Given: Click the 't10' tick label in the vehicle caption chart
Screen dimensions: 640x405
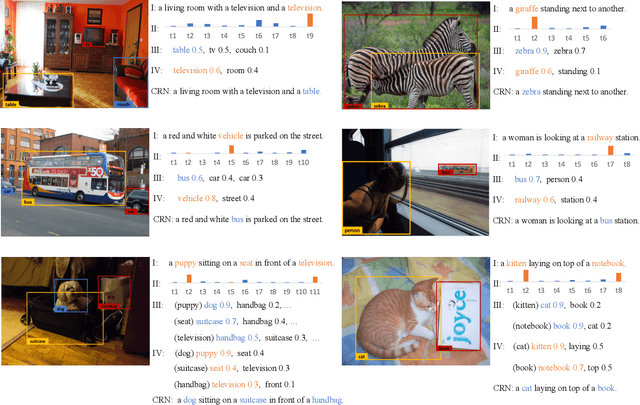Looking at the screenshot, I should click(x=303, y=162).
